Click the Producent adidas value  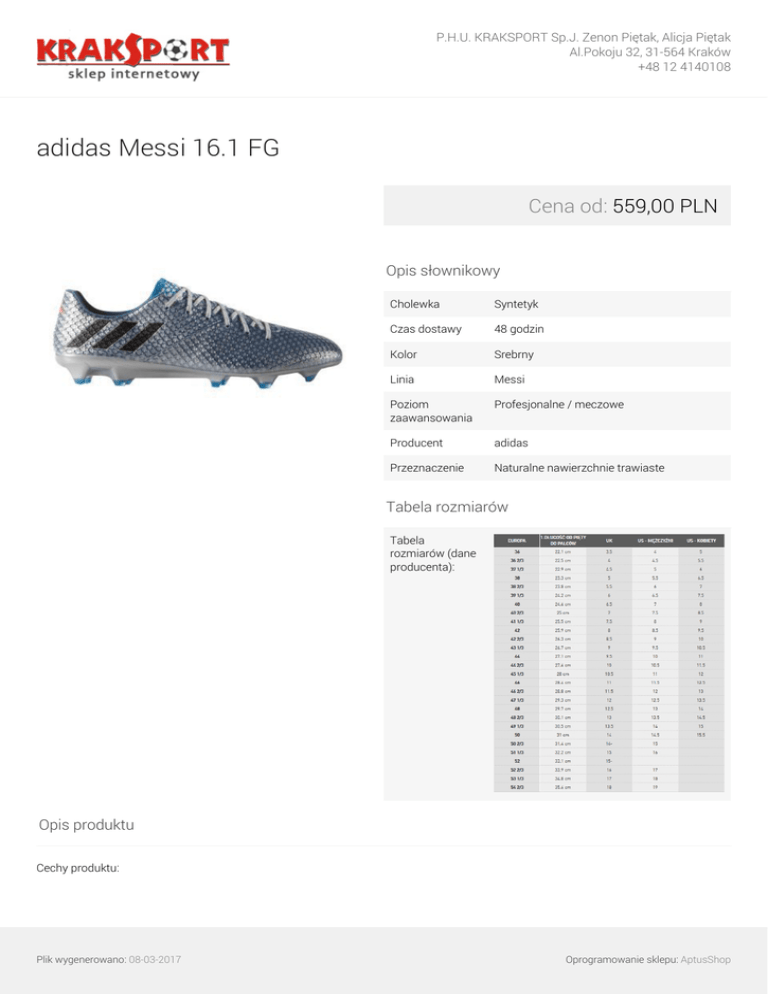tap(511, 443)
